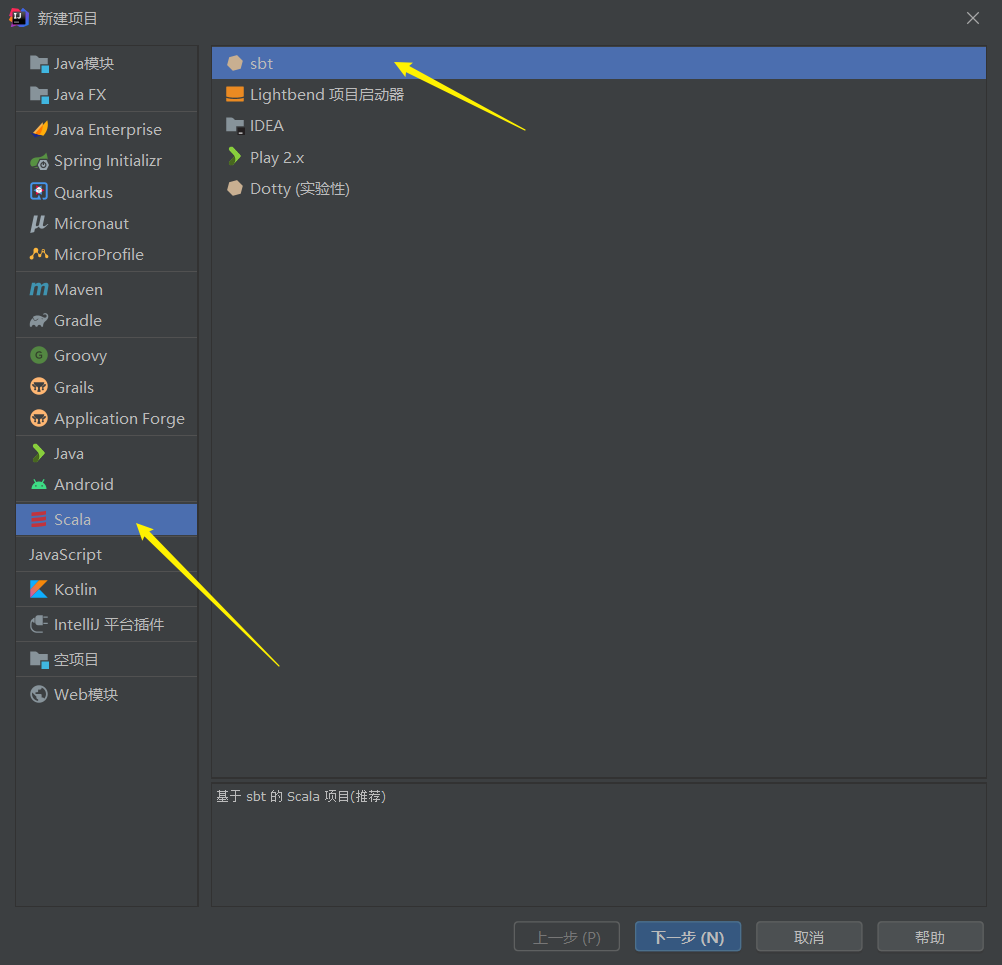Click the 帮助 (Help) button
The image size is (1002, 965).
coord(929,936)
